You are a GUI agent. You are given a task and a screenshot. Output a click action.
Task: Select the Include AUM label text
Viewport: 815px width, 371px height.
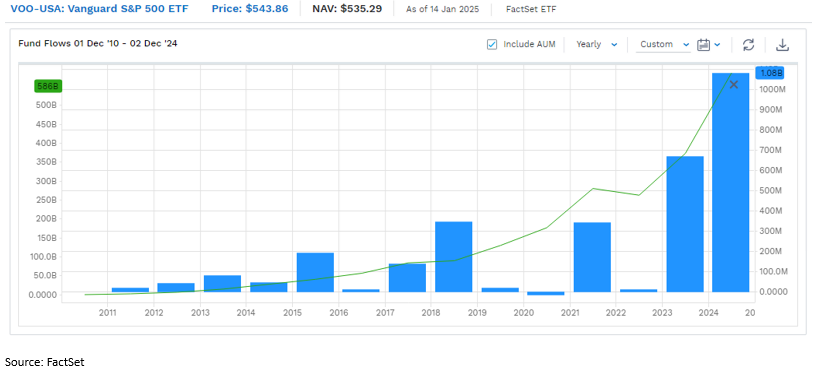(529, 45)
